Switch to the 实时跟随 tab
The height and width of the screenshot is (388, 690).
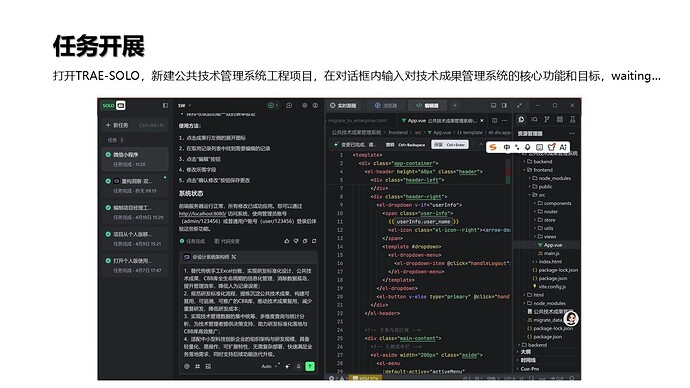[x=343, y=106]
